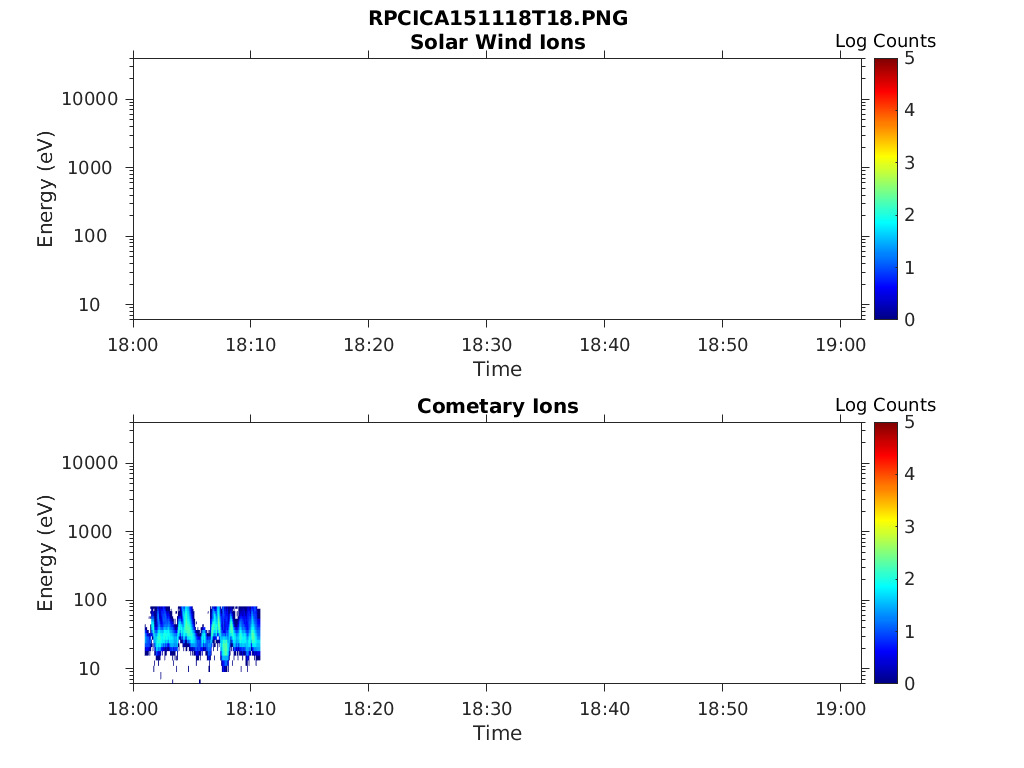Click the dark blue bottom of Cometary colorbar
This screenshot has width=1024, height=768.
(x=886, y=673)
